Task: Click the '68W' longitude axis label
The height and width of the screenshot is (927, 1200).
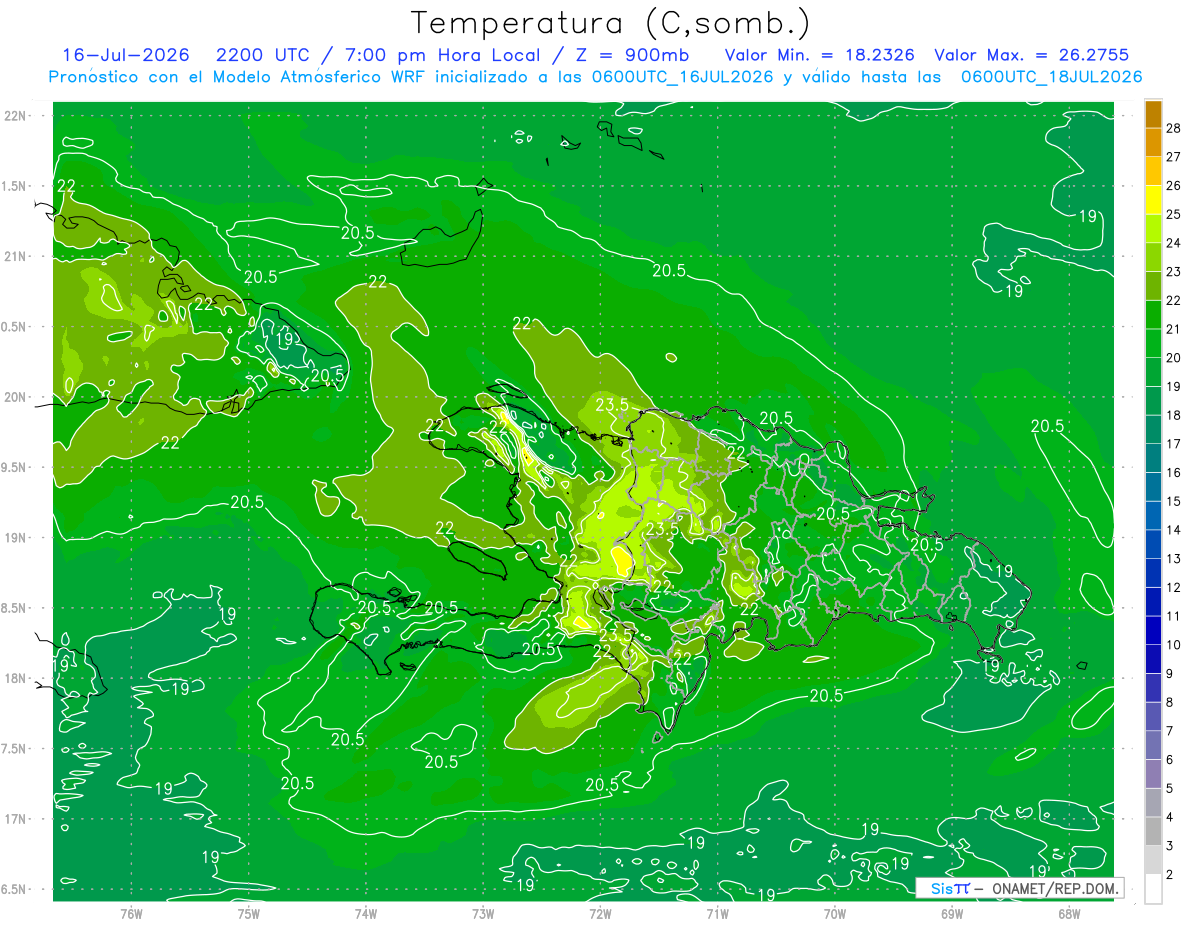Action: coord(1069,913)
